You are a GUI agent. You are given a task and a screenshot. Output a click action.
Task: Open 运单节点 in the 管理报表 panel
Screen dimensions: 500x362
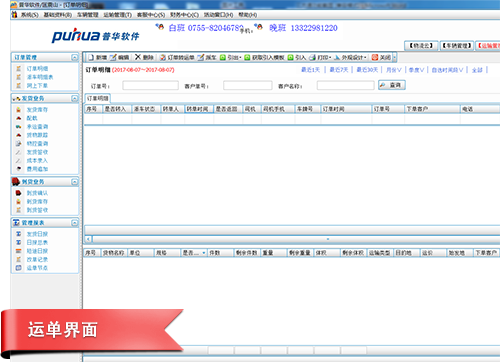[37, 268]
